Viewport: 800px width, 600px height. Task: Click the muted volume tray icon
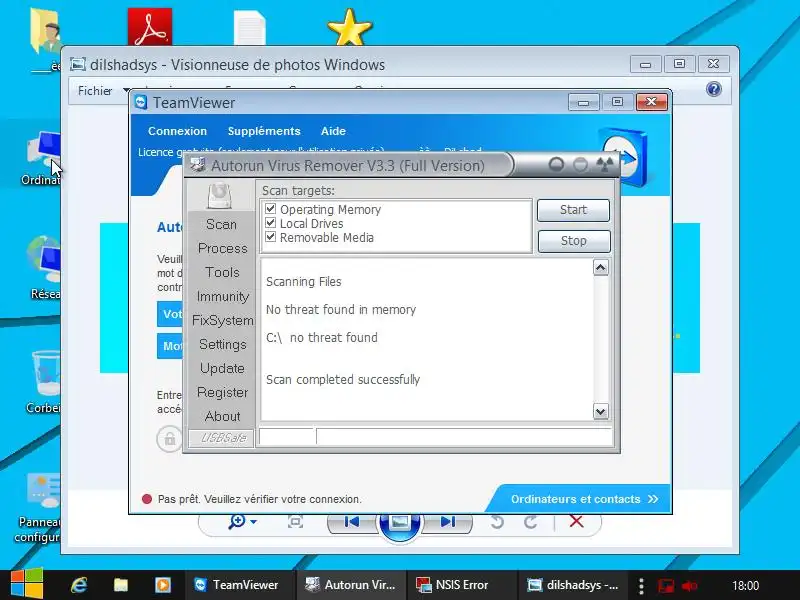[689, 585]
